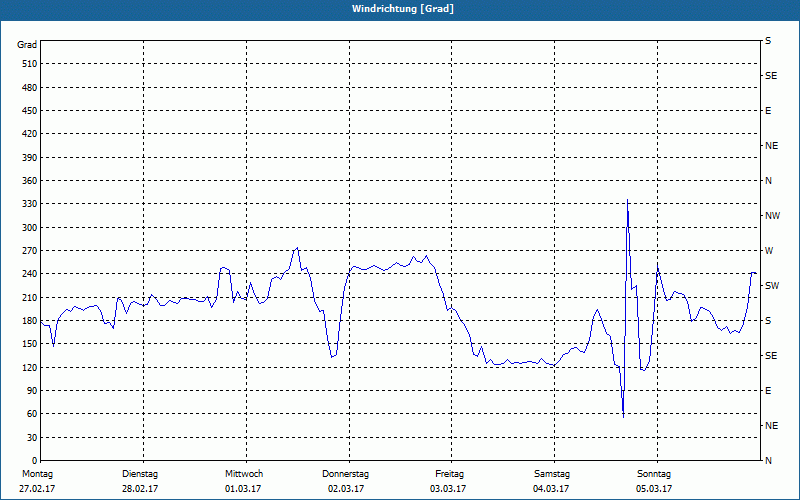Image resolution: width=800 pixels, height=500 pixels.
Task: Click the 270 value on left axis
Action: point(30,251)
